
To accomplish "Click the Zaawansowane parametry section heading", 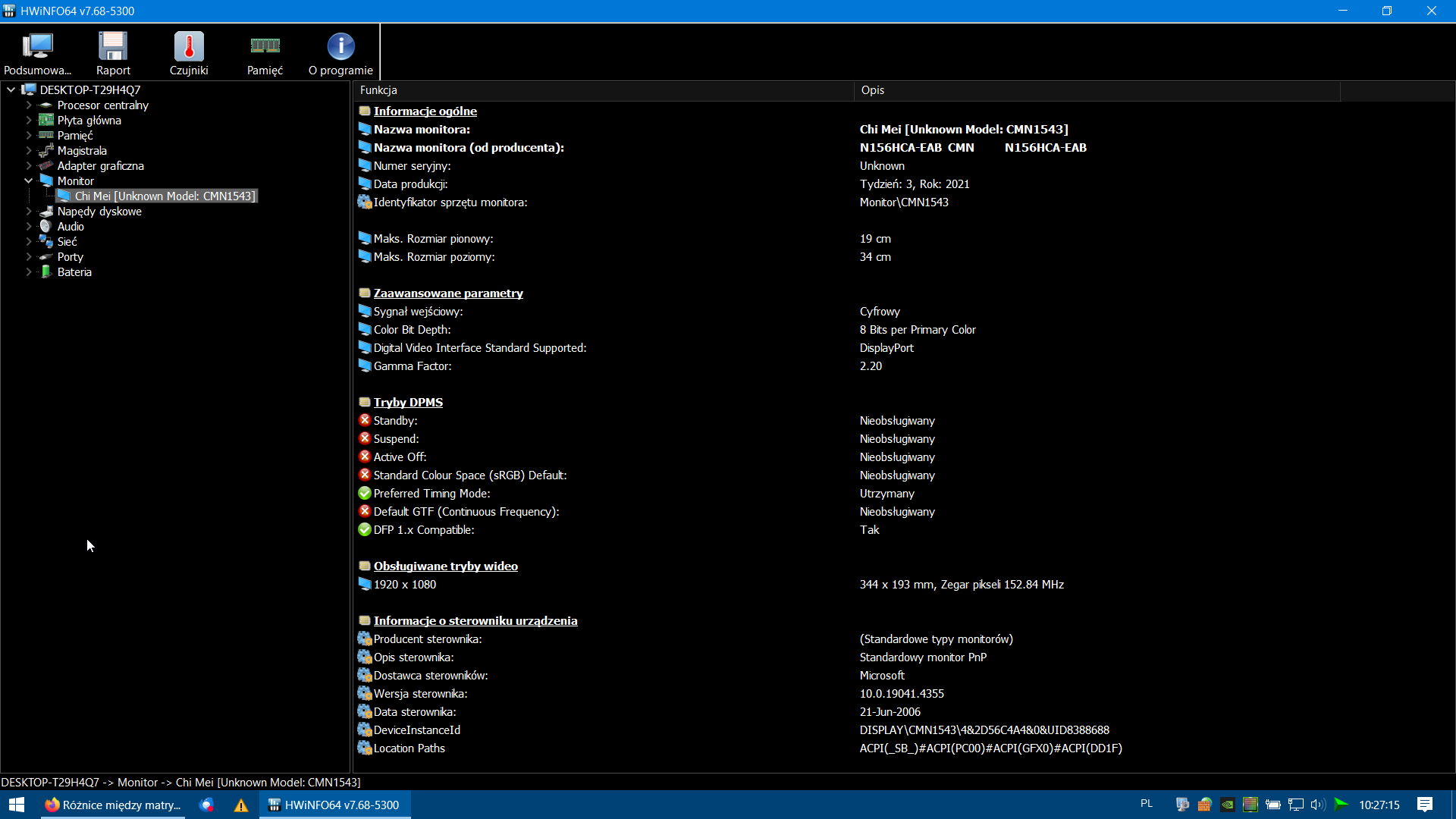I will (x=448, y=293).
